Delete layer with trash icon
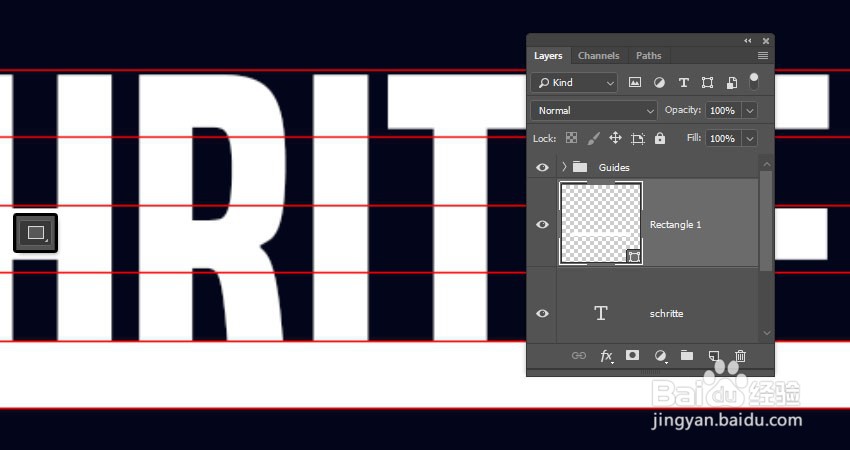This screenshot has height=450, width=850. coord(740,356)
